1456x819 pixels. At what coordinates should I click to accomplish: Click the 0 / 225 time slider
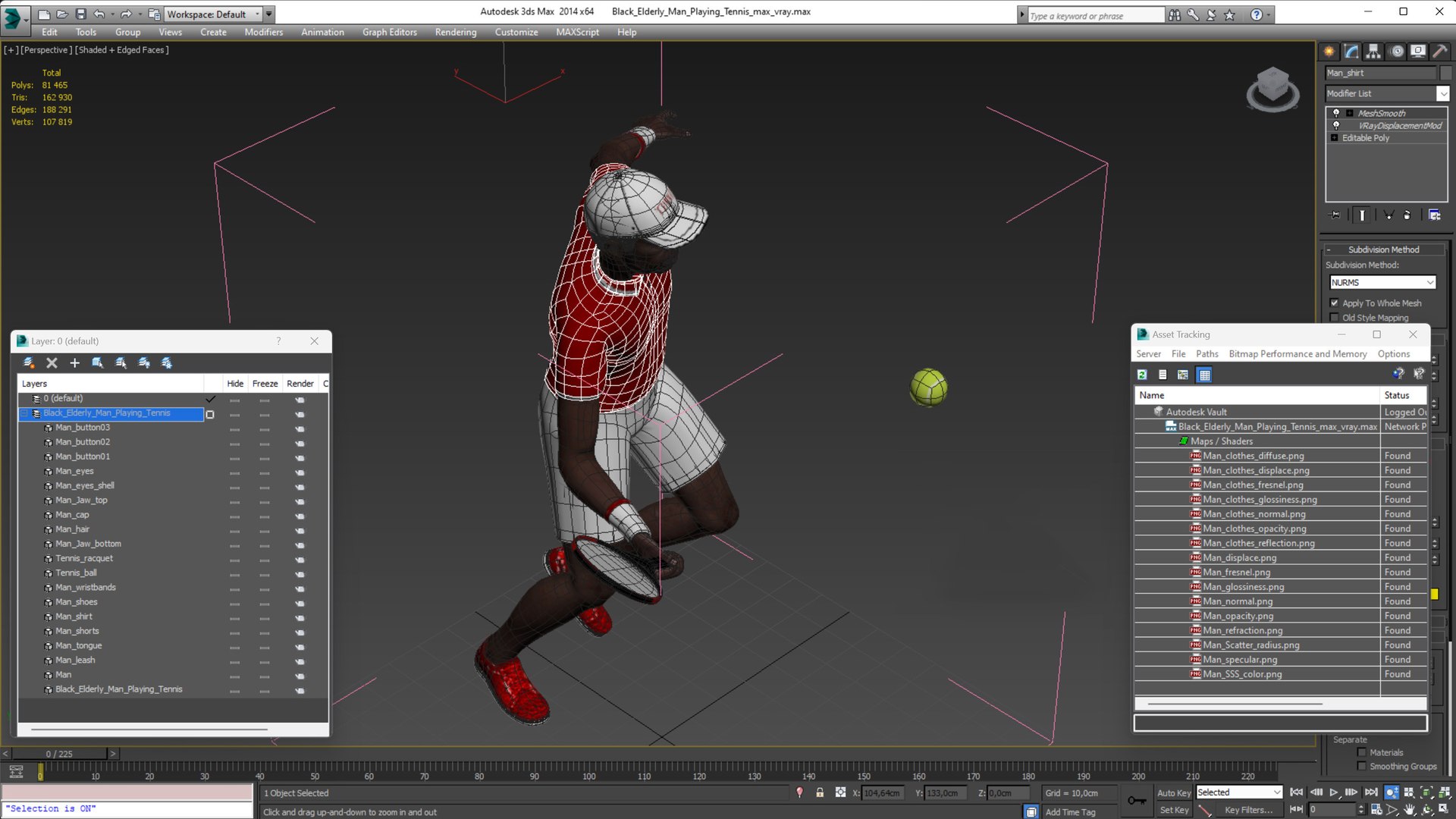[59, 754]
